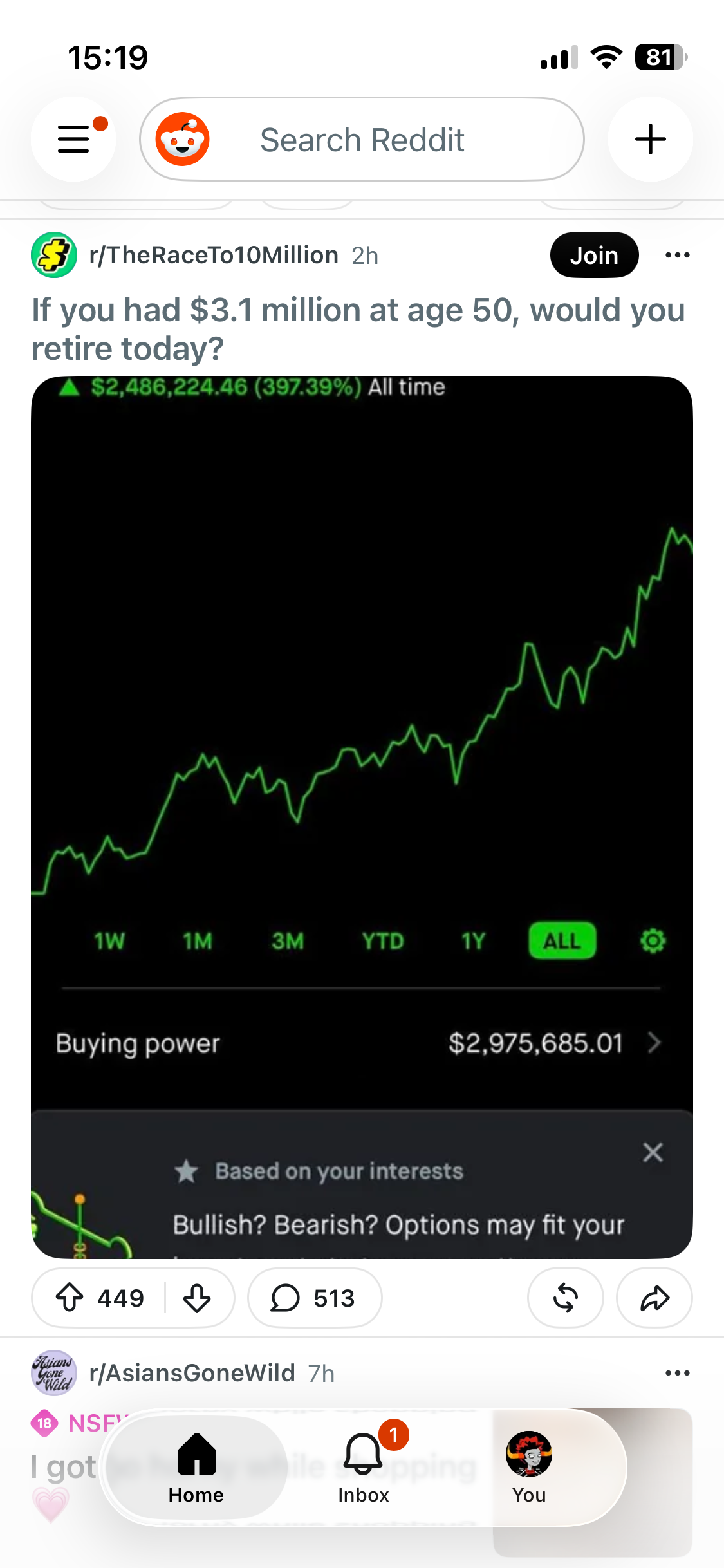Share the post via arrow icon

[x=654, y=1298]
